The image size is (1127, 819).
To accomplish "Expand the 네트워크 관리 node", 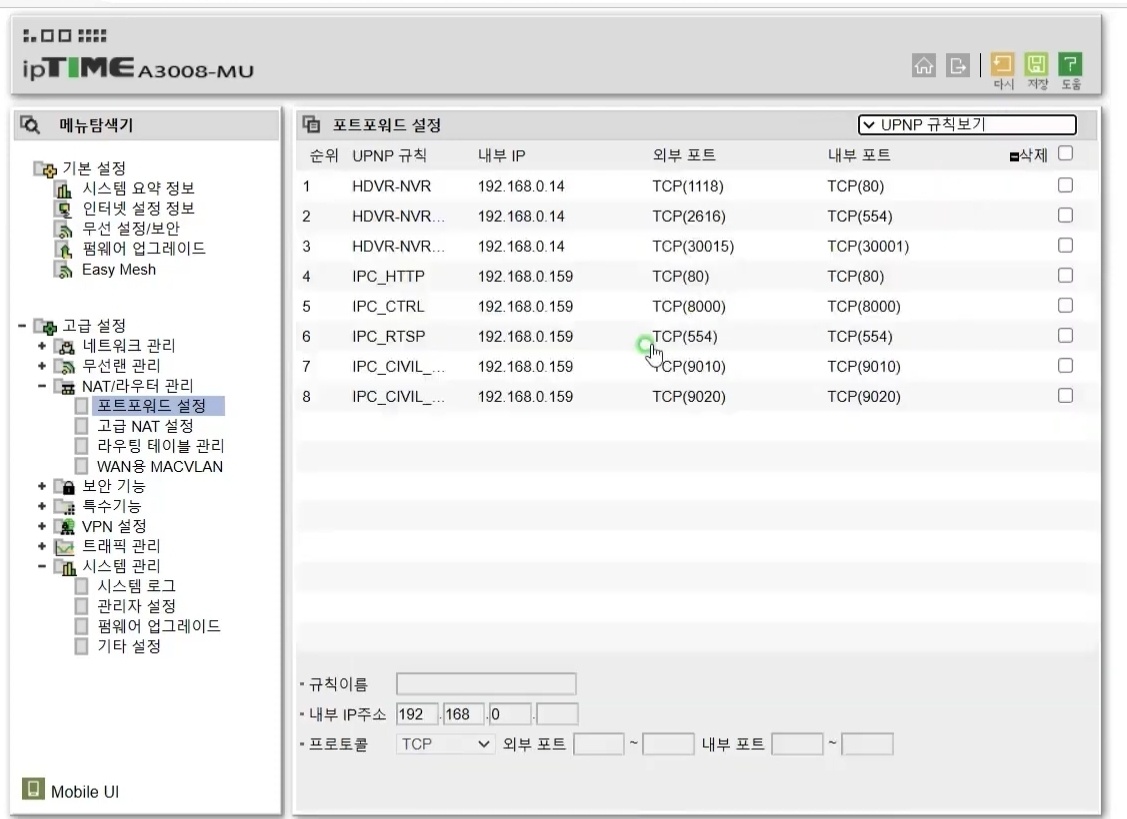I will click(42, 346).
